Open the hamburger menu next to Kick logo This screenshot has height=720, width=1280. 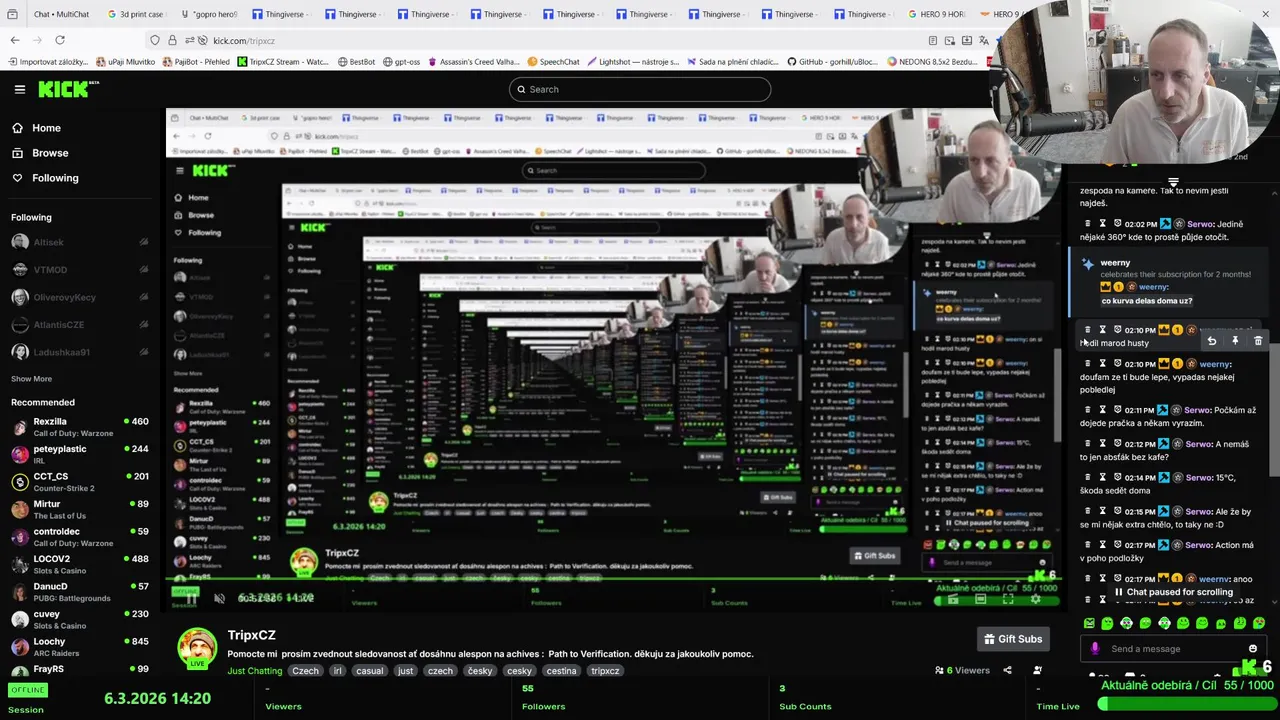pos(19,89)
